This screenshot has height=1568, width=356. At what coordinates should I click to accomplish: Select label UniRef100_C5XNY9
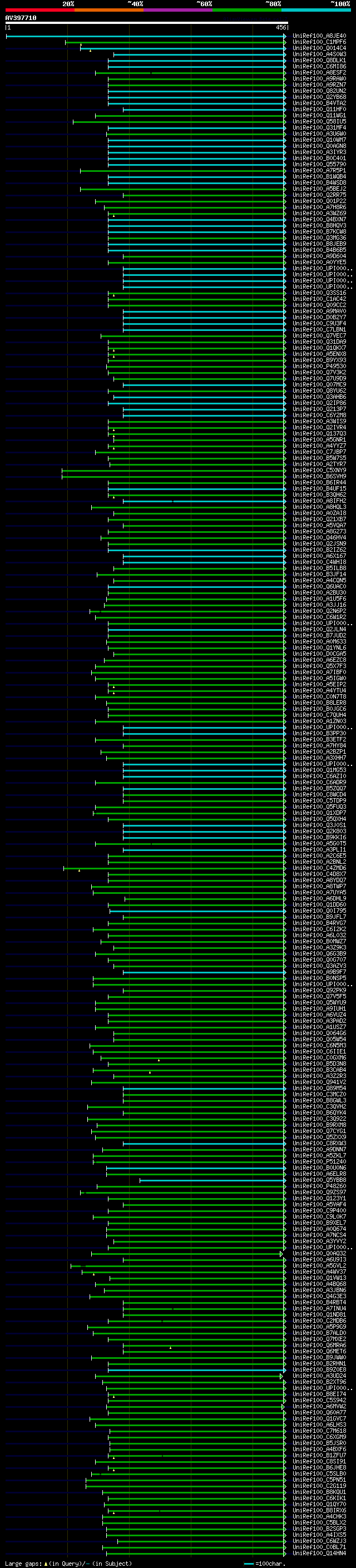tap(319, 471)
